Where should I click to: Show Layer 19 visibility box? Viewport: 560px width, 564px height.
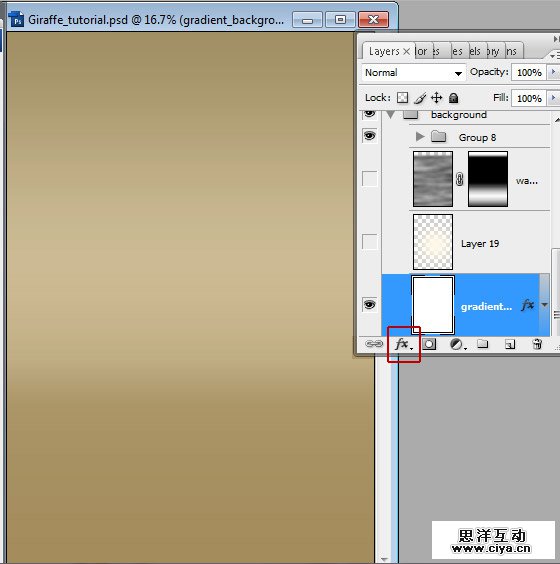pos(369,242)
